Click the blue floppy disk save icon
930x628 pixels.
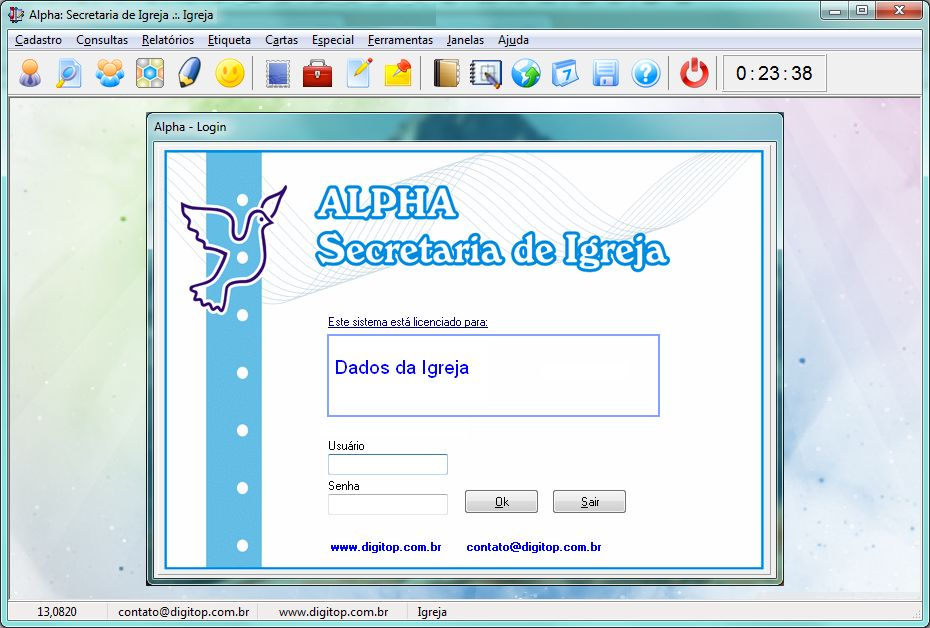tap(605, 74)
